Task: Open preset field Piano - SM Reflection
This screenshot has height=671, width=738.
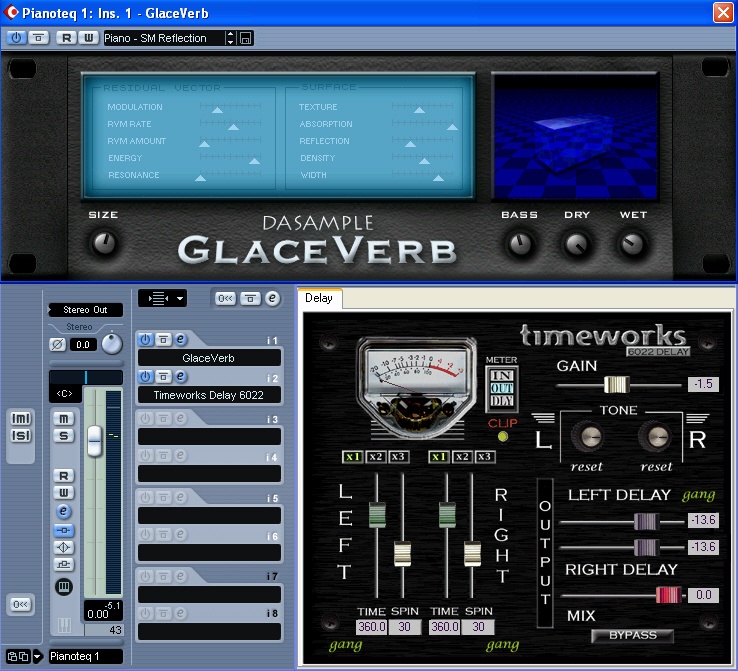Action: click(x=163, y=38)
